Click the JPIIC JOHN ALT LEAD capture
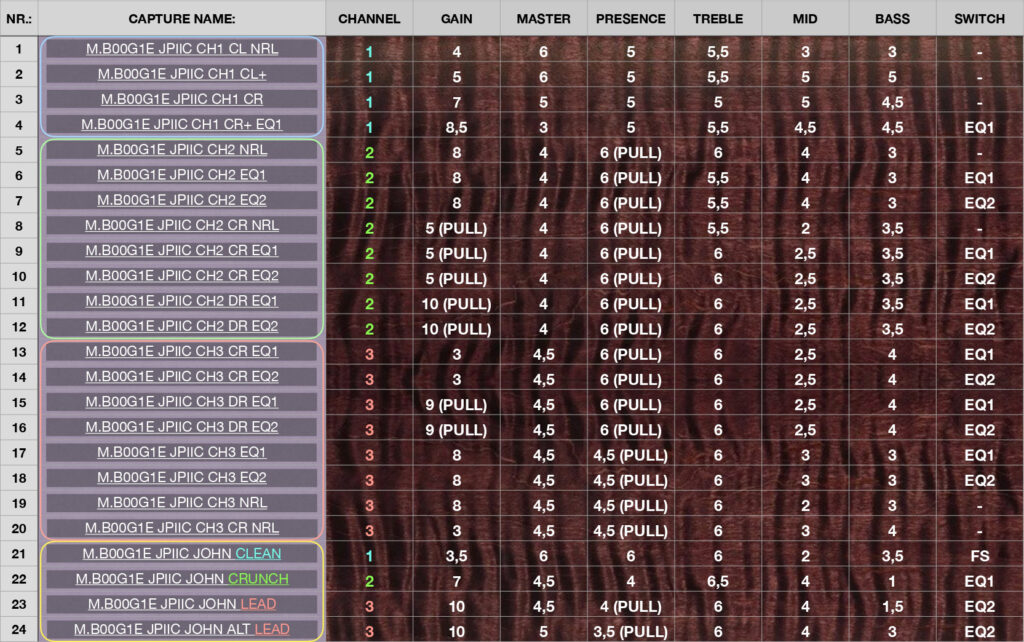The image size is (1024, 642). pos(182,629)
